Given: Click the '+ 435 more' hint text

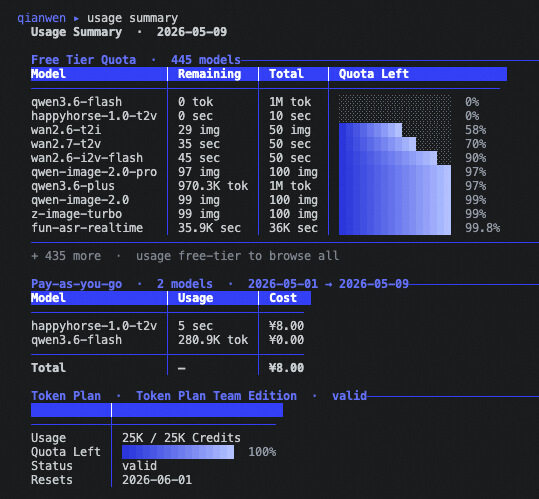Looking at the screenshot, I should [x=66, y=256].
